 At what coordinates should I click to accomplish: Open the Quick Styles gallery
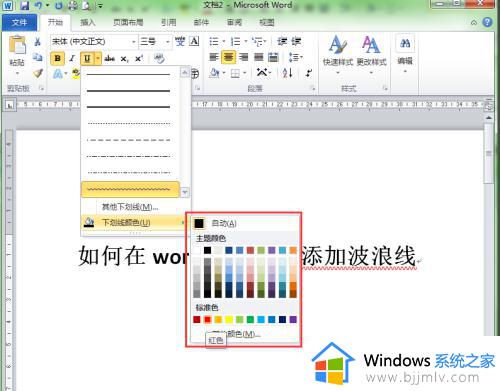[x=338, y=54]
